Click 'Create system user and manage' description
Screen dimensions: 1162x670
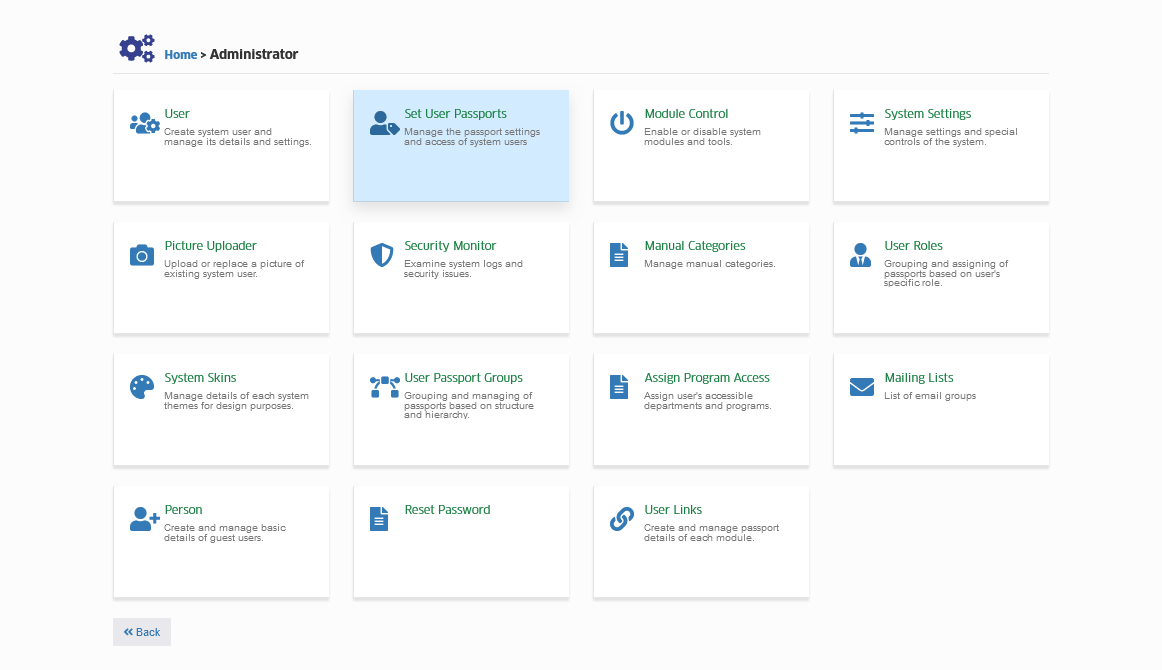237,137
